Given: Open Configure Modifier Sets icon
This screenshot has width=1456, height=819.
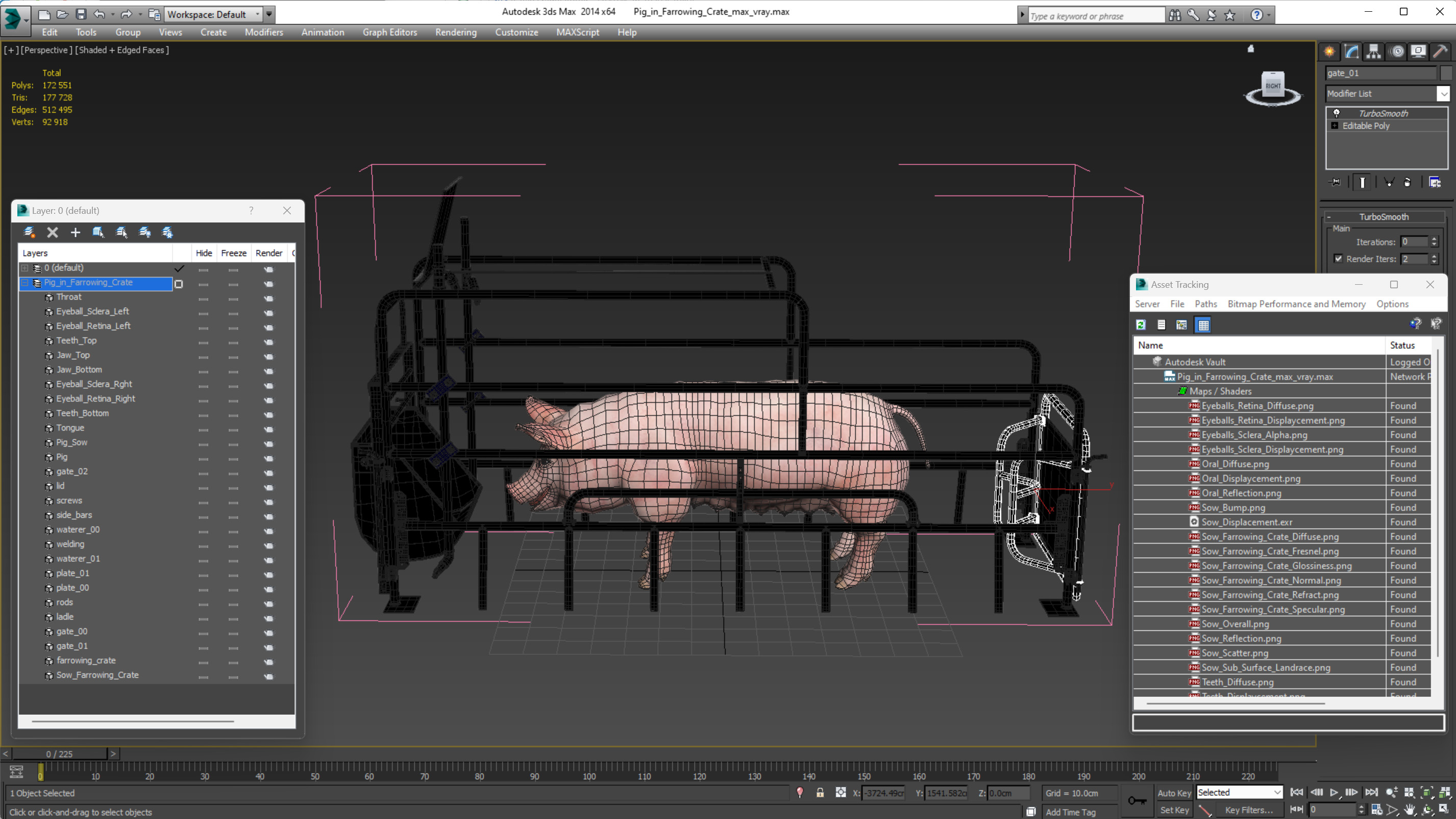Looking at the screenshot, I should 1435,182.
